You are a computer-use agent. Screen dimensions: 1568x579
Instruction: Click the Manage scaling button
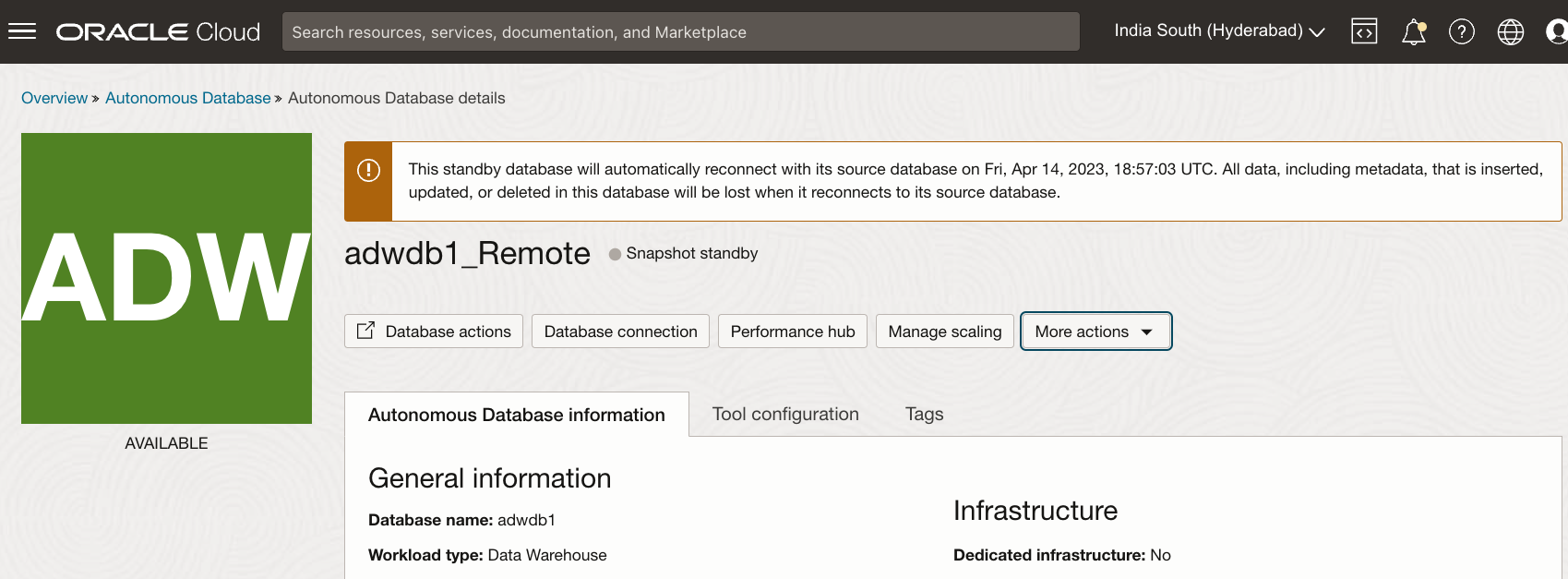944,332
